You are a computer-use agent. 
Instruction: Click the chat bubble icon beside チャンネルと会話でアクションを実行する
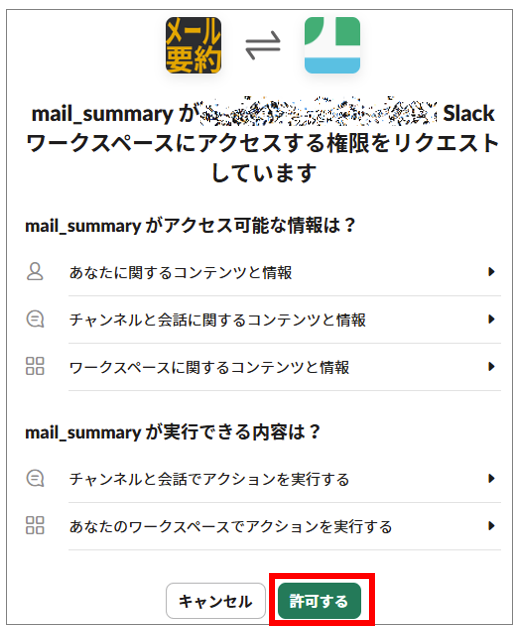tap(35, 478)
